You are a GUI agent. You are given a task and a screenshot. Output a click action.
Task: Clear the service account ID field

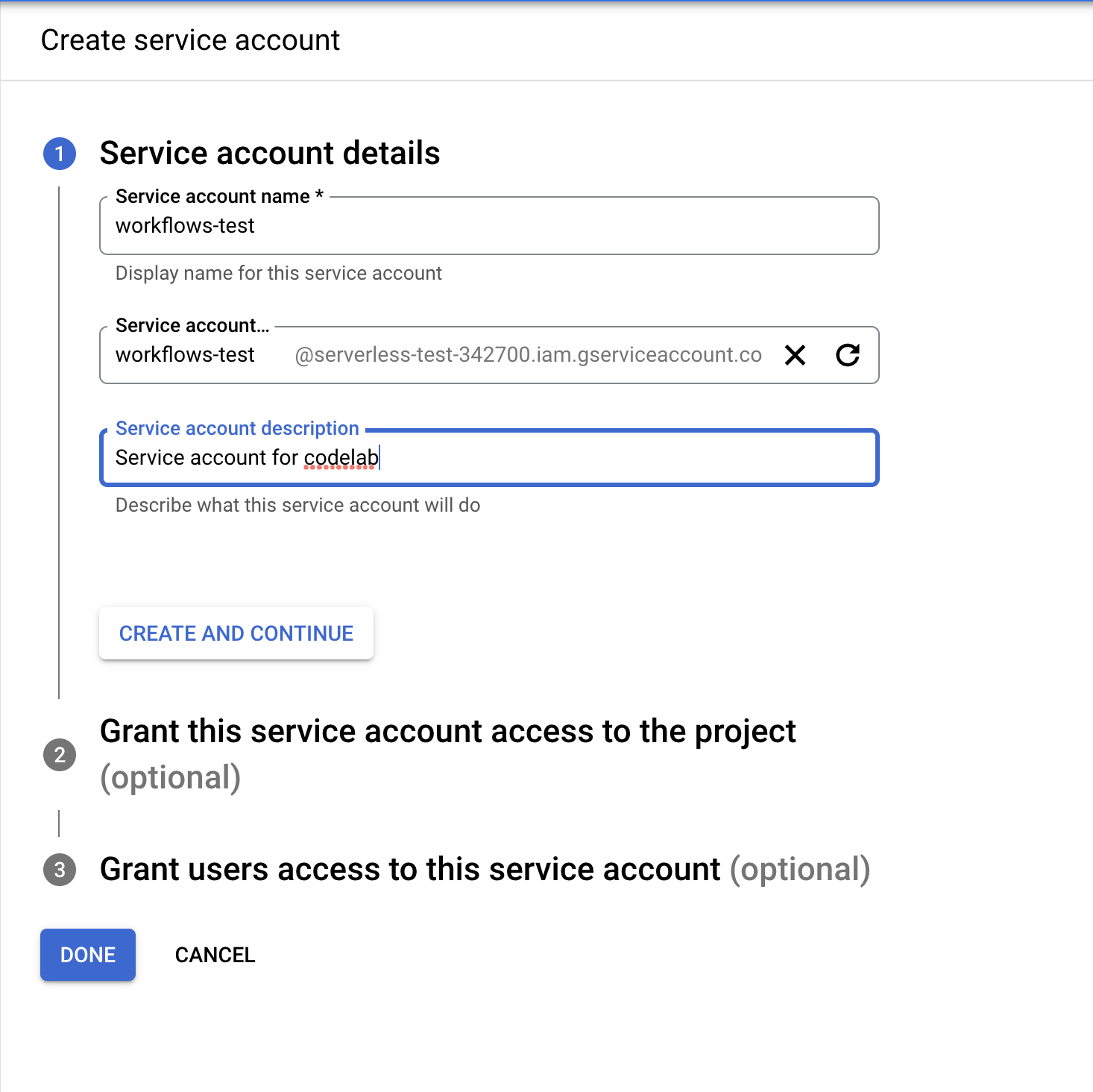coord(795,356)
